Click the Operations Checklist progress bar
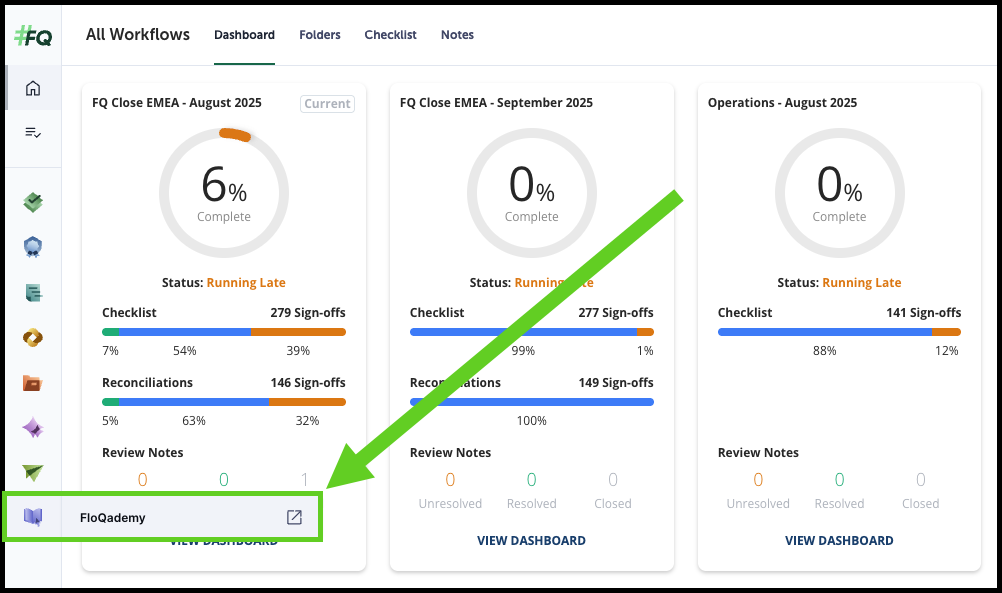 click(839, 331)
